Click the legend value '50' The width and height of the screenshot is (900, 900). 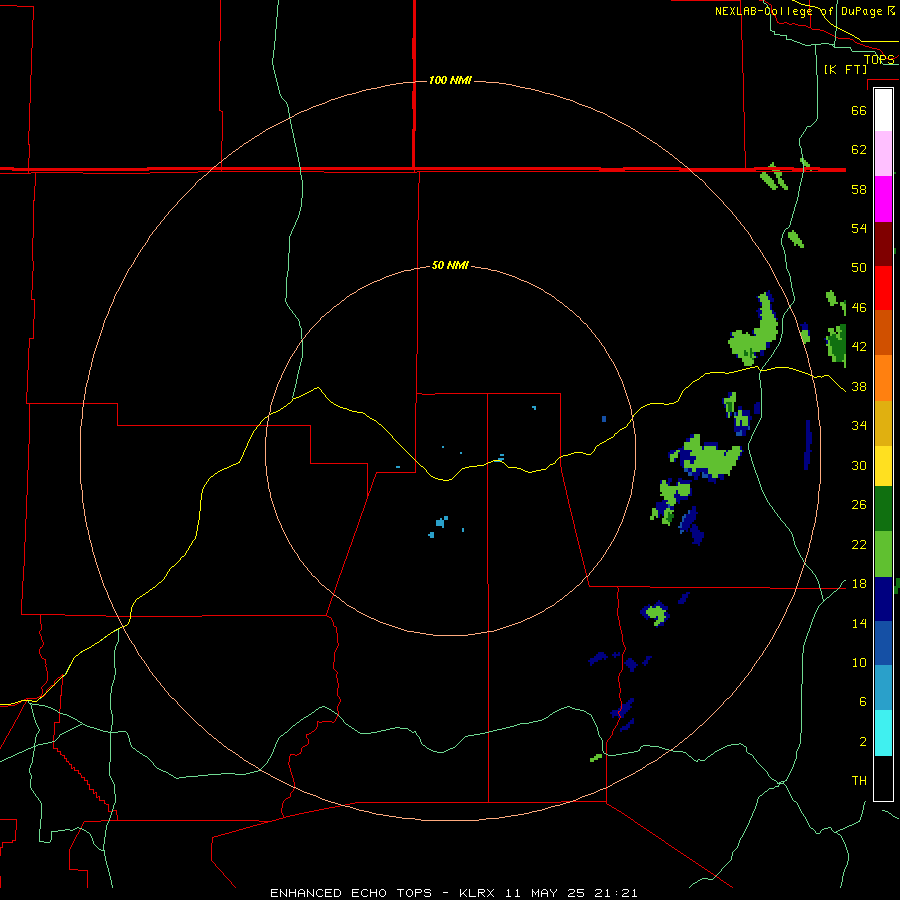[x=859, y=267]
